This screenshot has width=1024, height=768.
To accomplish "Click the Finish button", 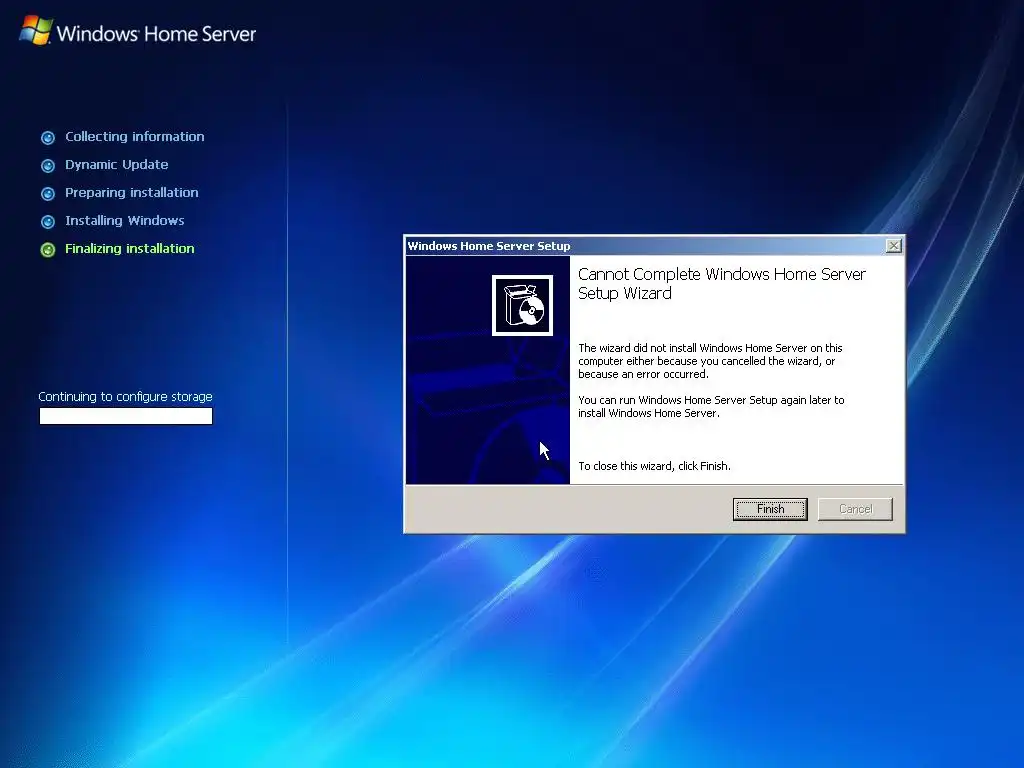I will point(770,509).
